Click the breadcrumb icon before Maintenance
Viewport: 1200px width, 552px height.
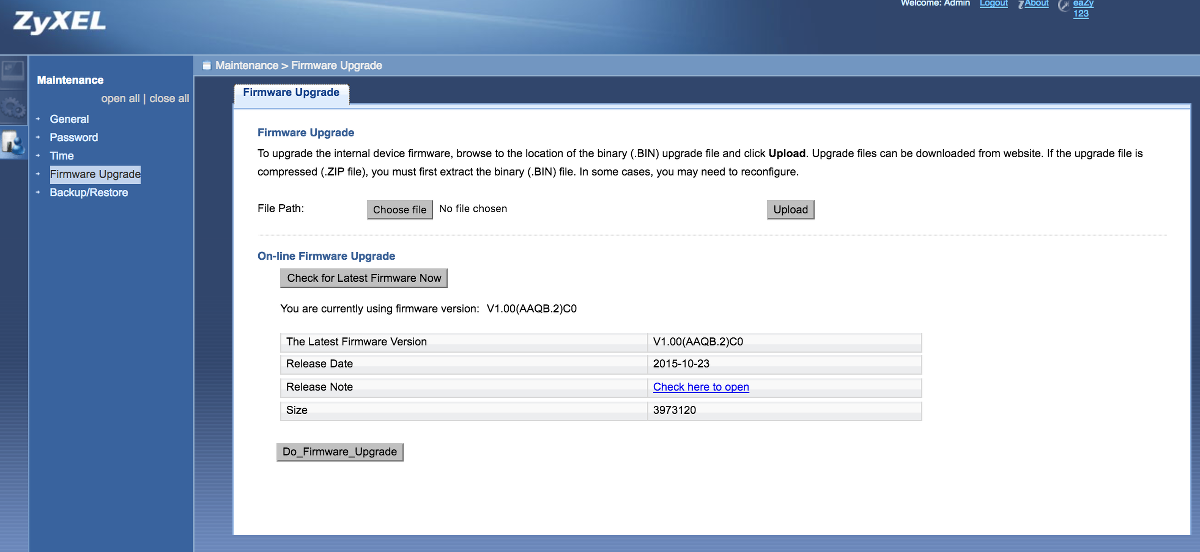click(207, 66)
